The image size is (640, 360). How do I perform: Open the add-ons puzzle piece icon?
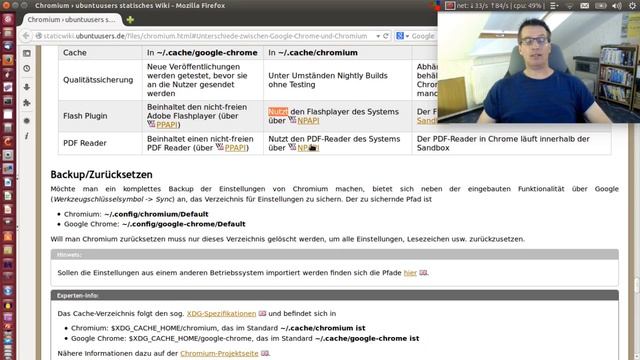(27, 103)
